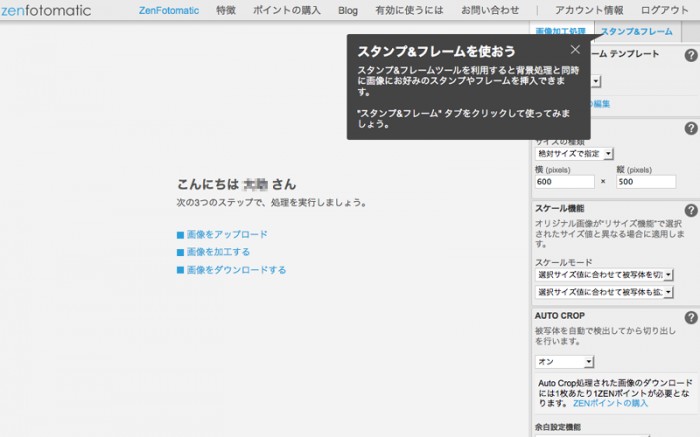Click the 余白設定機能 heading
This screenshot has height=437, width=700.
pos(558,427)
